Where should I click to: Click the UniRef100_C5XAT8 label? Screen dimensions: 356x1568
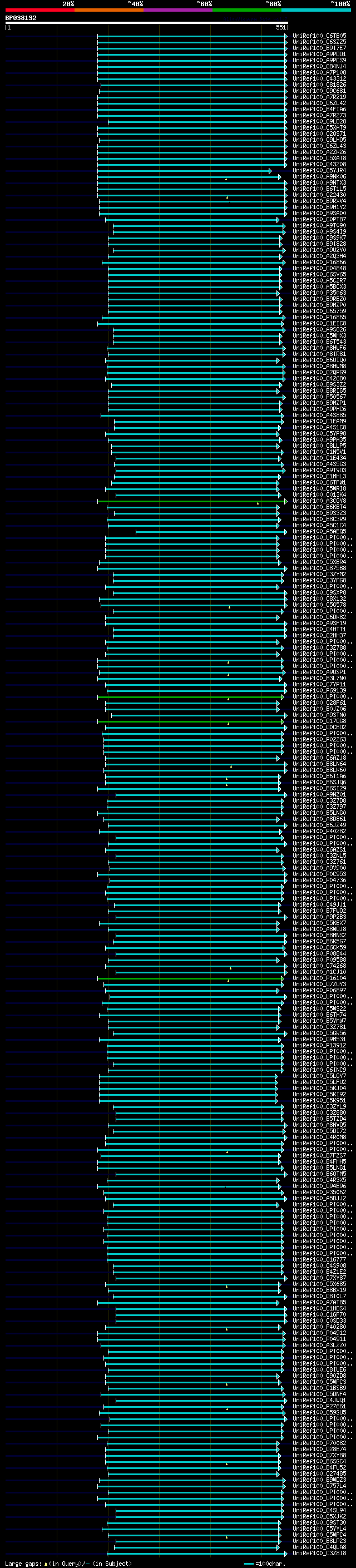click(x=319, y=159)
